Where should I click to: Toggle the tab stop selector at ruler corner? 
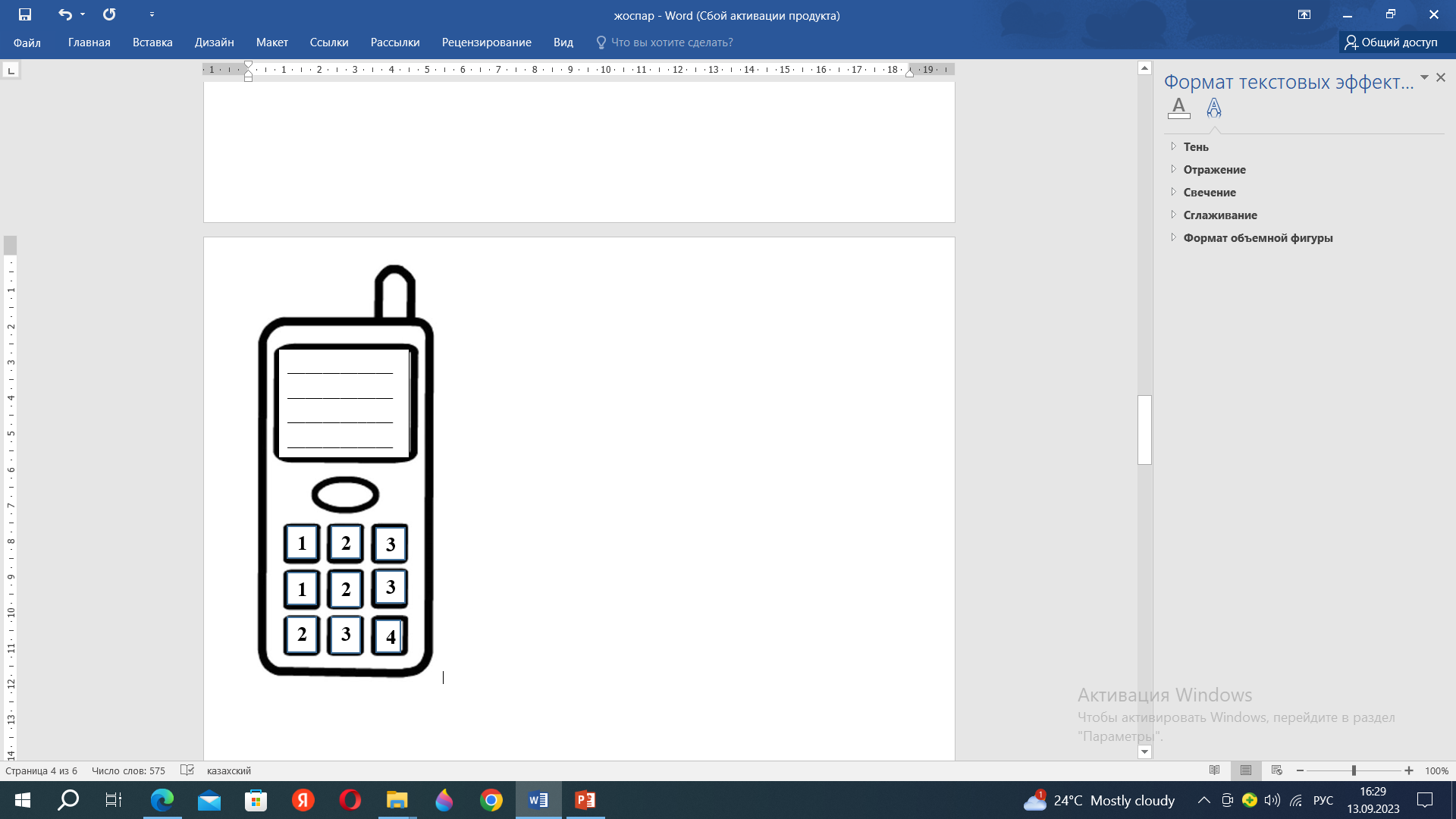(x=11, y=71)
